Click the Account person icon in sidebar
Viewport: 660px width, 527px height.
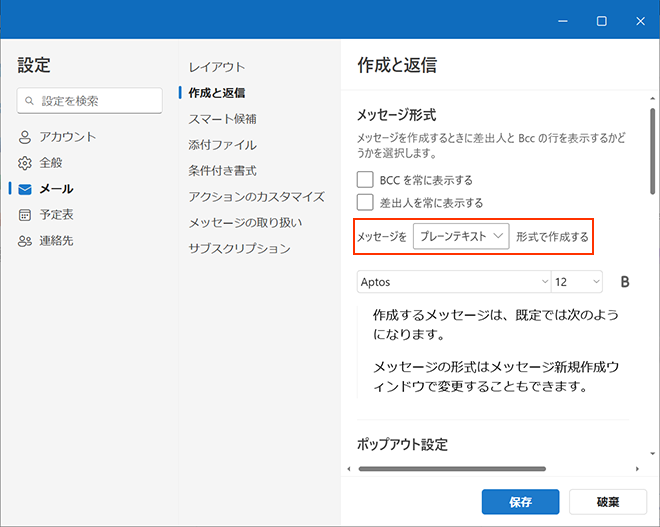pyautogui.click(x=25, y=137)
